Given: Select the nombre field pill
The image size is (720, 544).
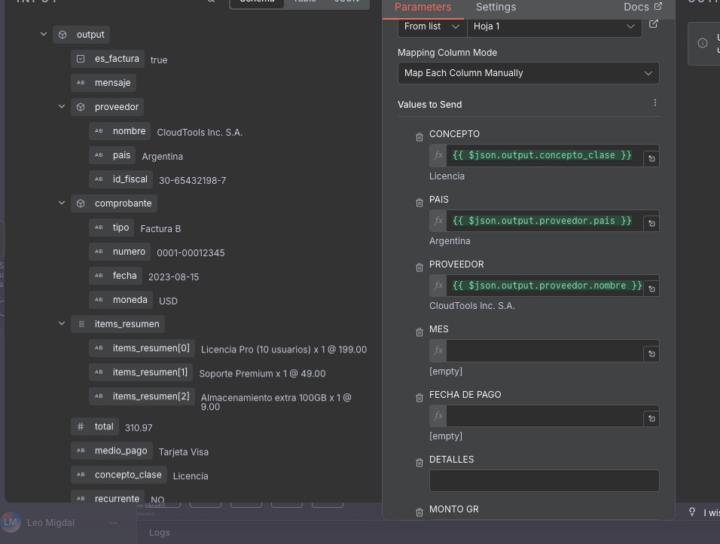Looking at the screenshot, I should [x=120, y=131].
